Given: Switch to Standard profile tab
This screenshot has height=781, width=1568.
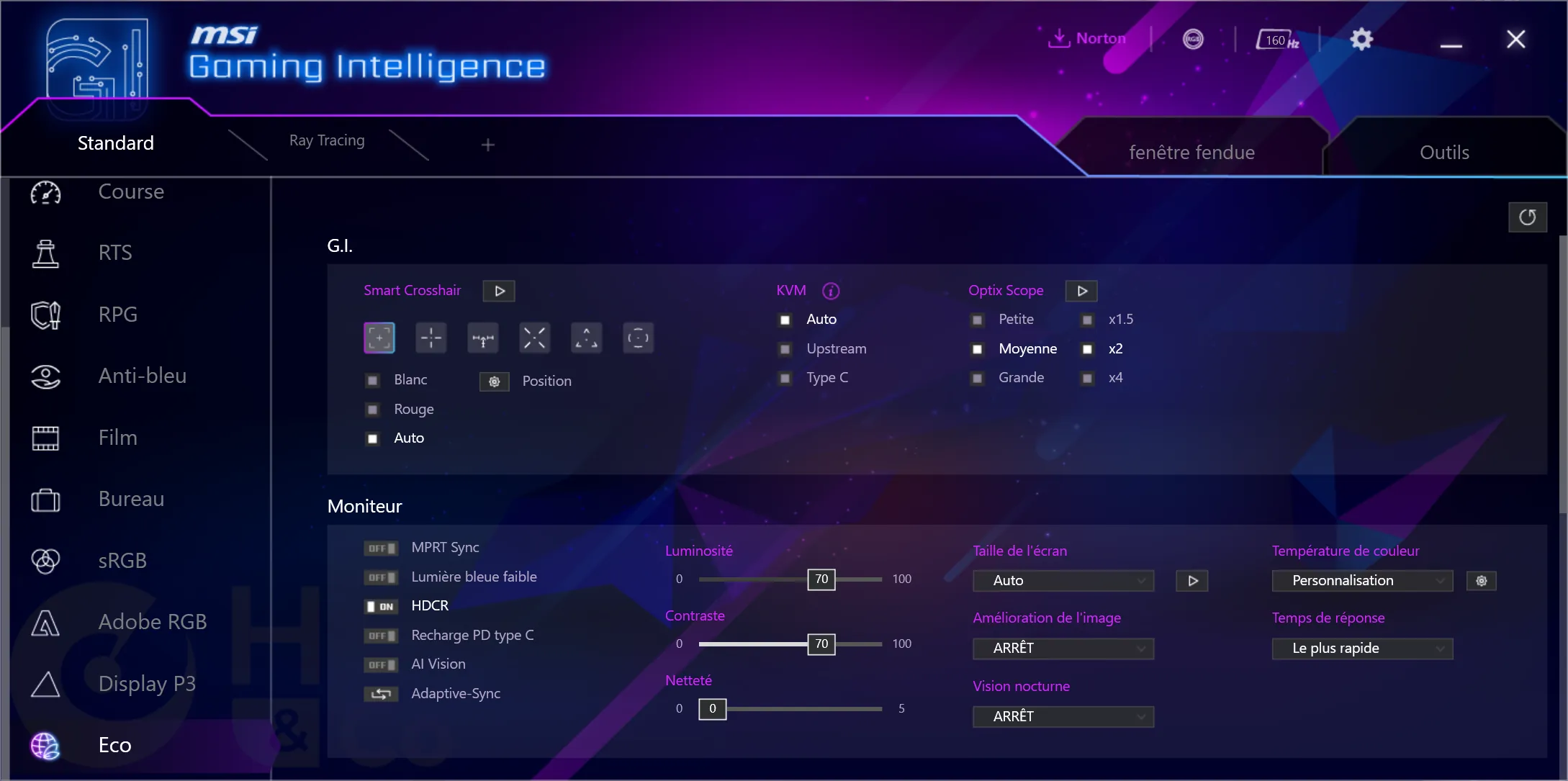Looking at the screenshot, I should point(116,143).
